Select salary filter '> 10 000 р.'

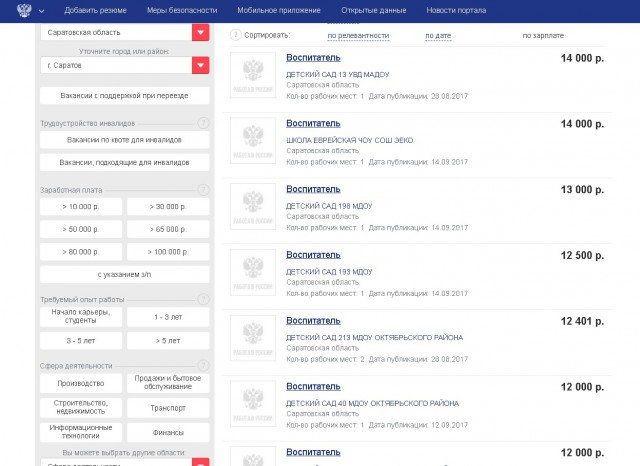pyautogui.click(x=81, y=207)
